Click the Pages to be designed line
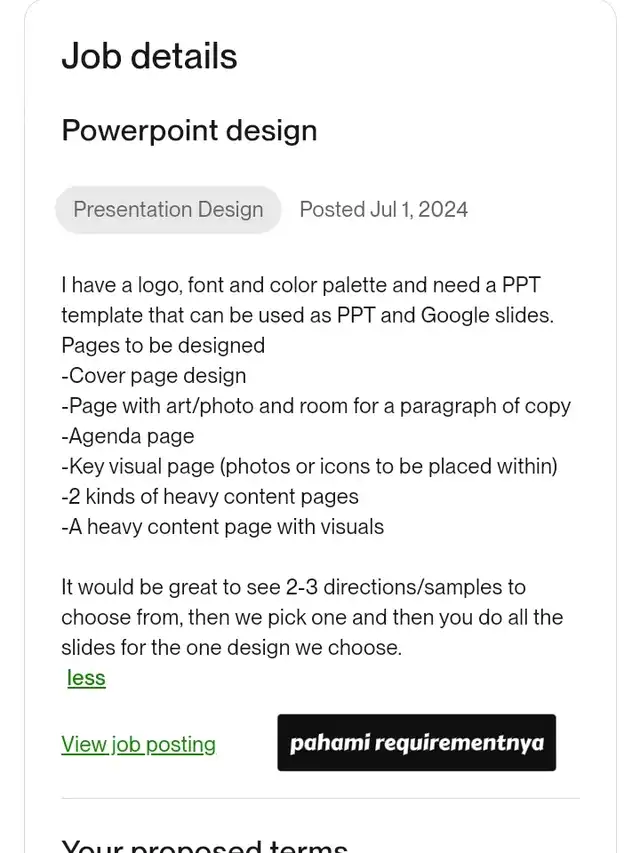 [163, 345]
